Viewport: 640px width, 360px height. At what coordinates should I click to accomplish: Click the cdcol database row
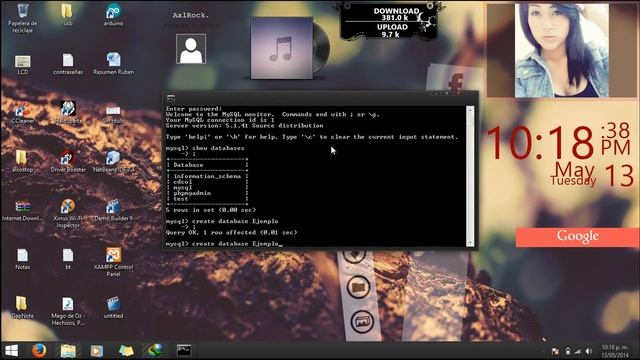coord(183,182)
